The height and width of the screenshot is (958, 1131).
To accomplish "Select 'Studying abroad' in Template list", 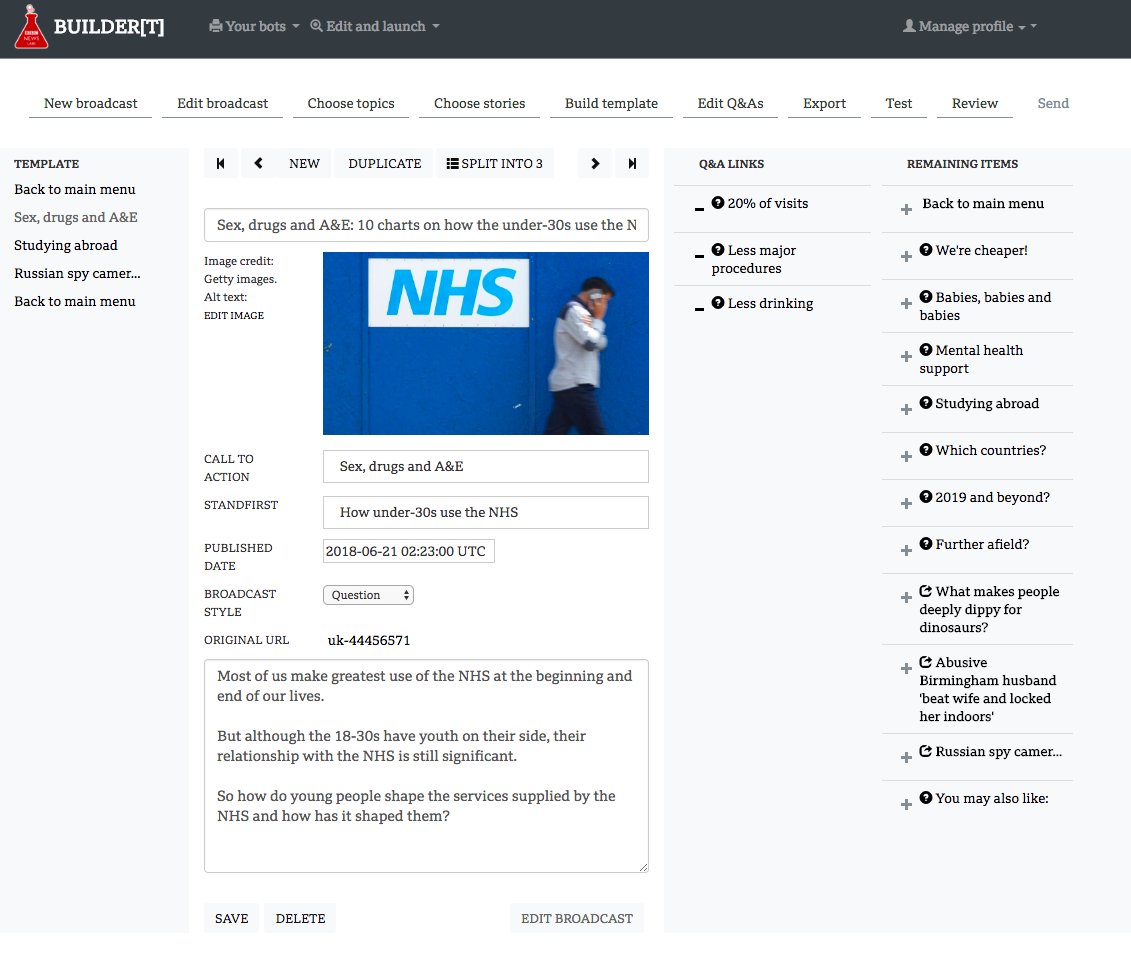I will tap(66, 245).
